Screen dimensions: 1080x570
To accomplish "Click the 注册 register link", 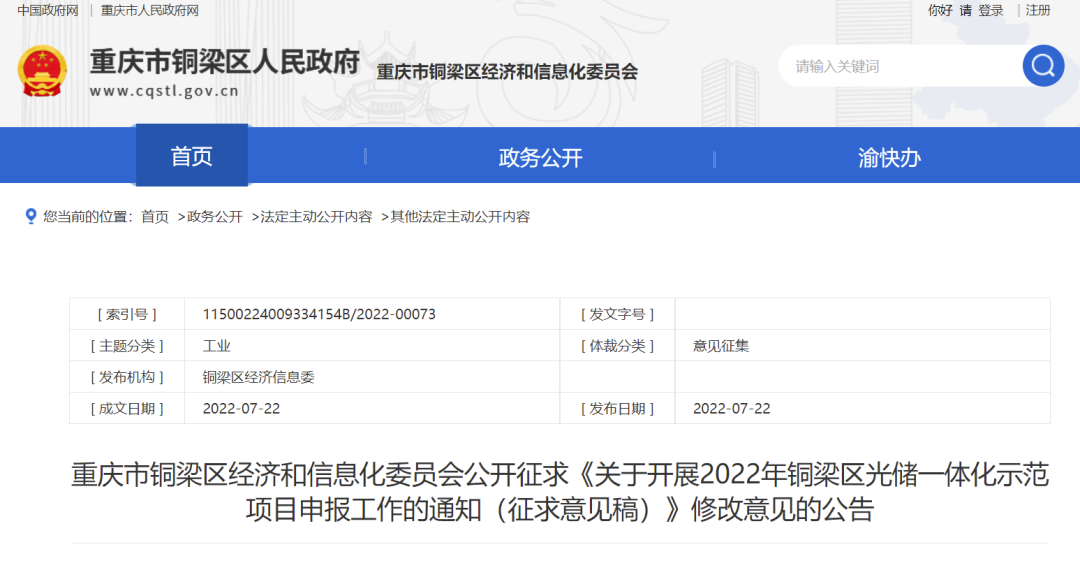I will pyautogui.click(x=1038, y=10).
